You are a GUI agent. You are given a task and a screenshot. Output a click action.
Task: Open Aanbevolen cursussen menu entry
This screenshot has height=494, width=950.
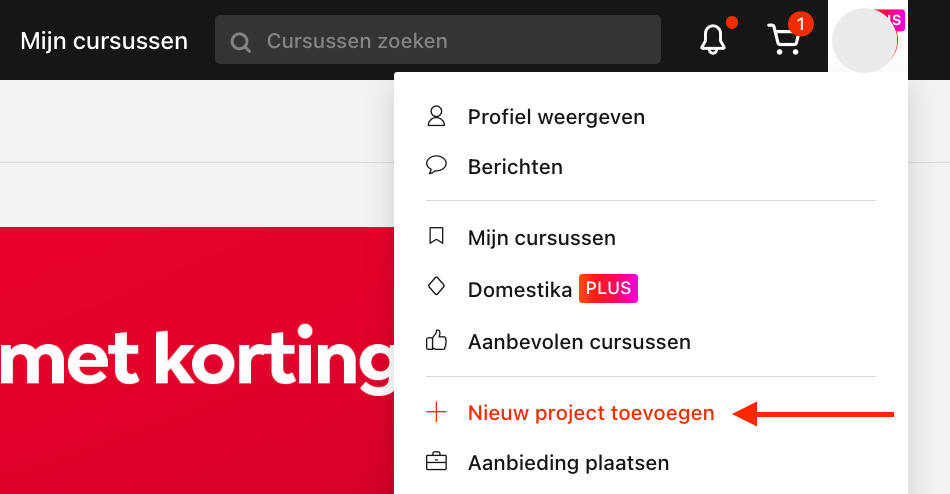click(x=579, y=342)
